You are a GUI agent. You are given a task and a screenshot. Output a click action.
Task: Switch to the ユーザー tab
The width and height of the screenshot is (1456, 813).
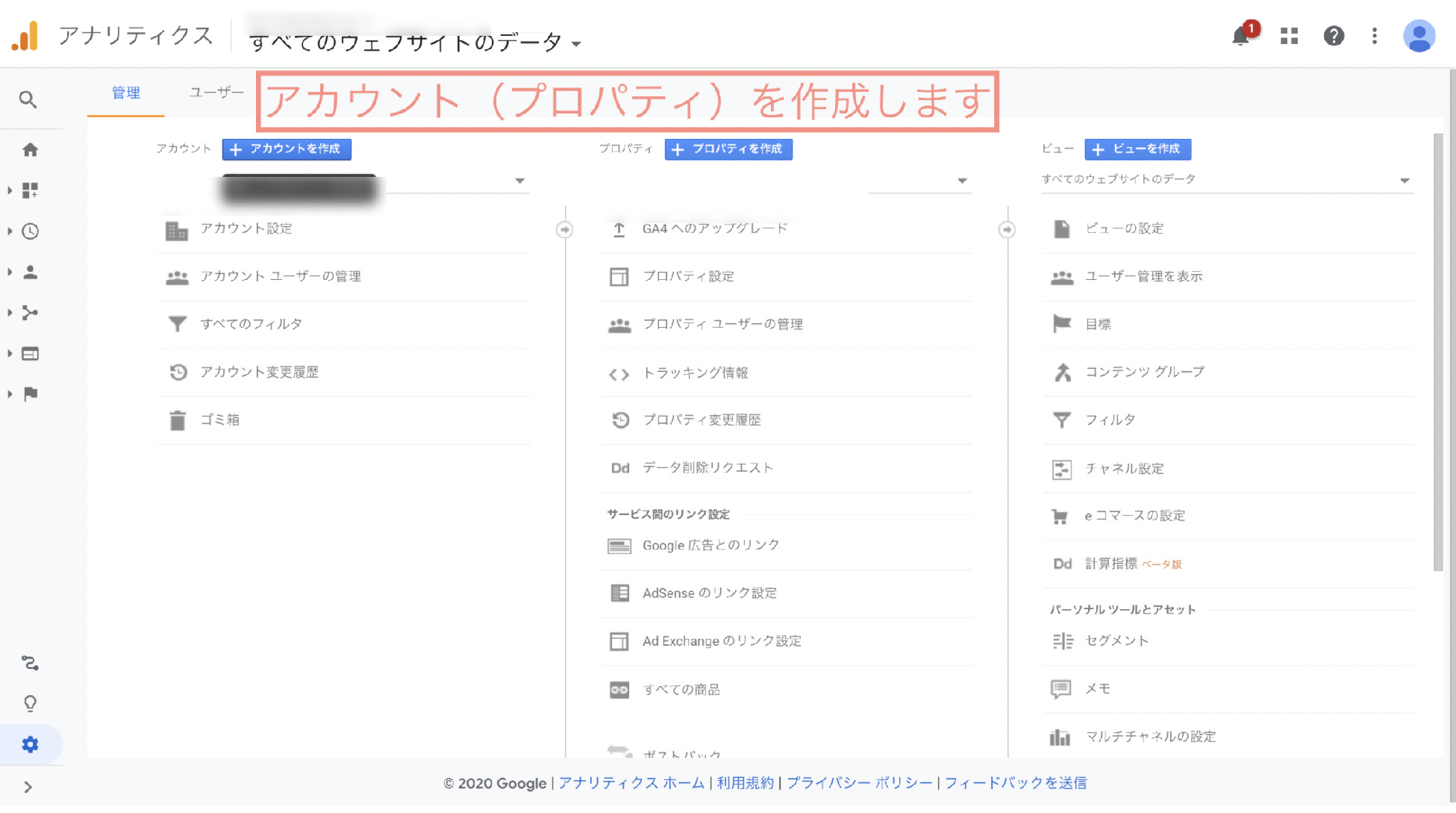(216, 92)
